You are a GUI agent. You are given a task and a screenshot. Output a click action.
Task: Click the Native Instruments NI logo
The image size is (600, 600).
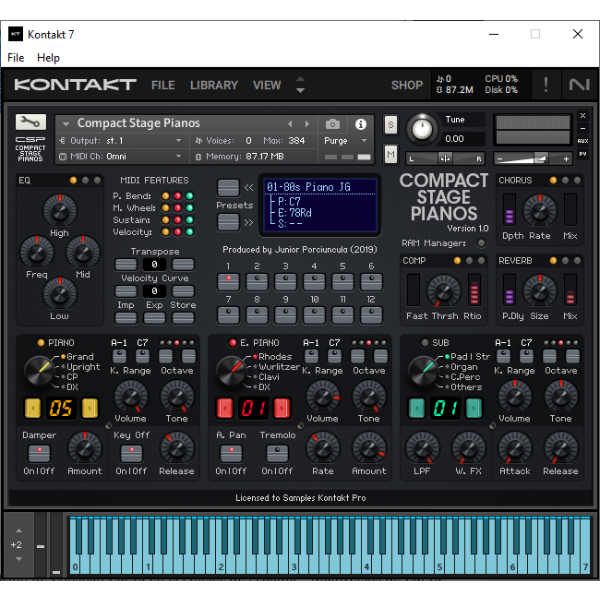579,85
